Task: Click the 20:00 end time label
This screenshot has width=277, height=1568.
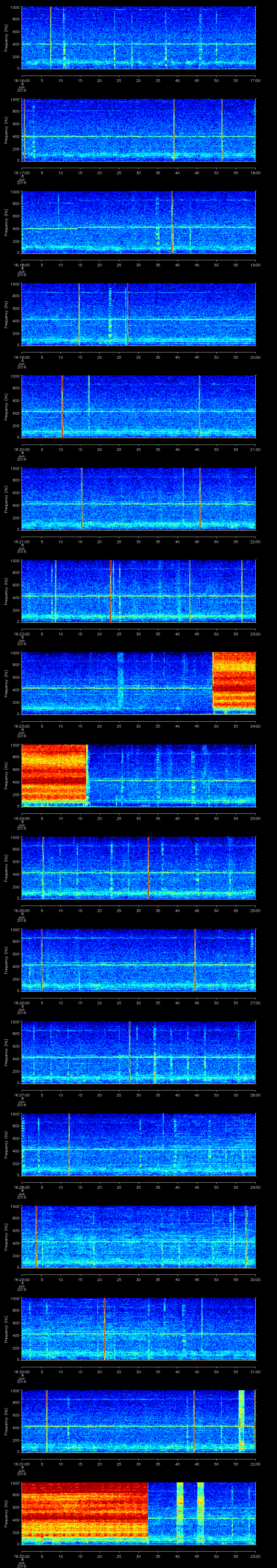Action: click(x=255, y=357)
